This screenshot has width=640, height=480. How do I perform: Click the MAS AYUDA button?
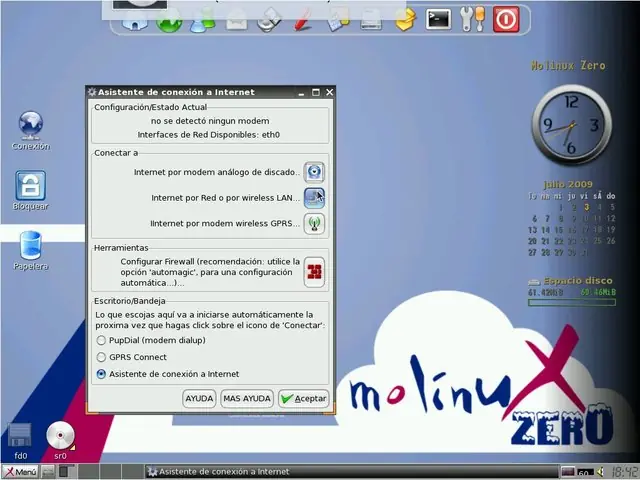247,398
